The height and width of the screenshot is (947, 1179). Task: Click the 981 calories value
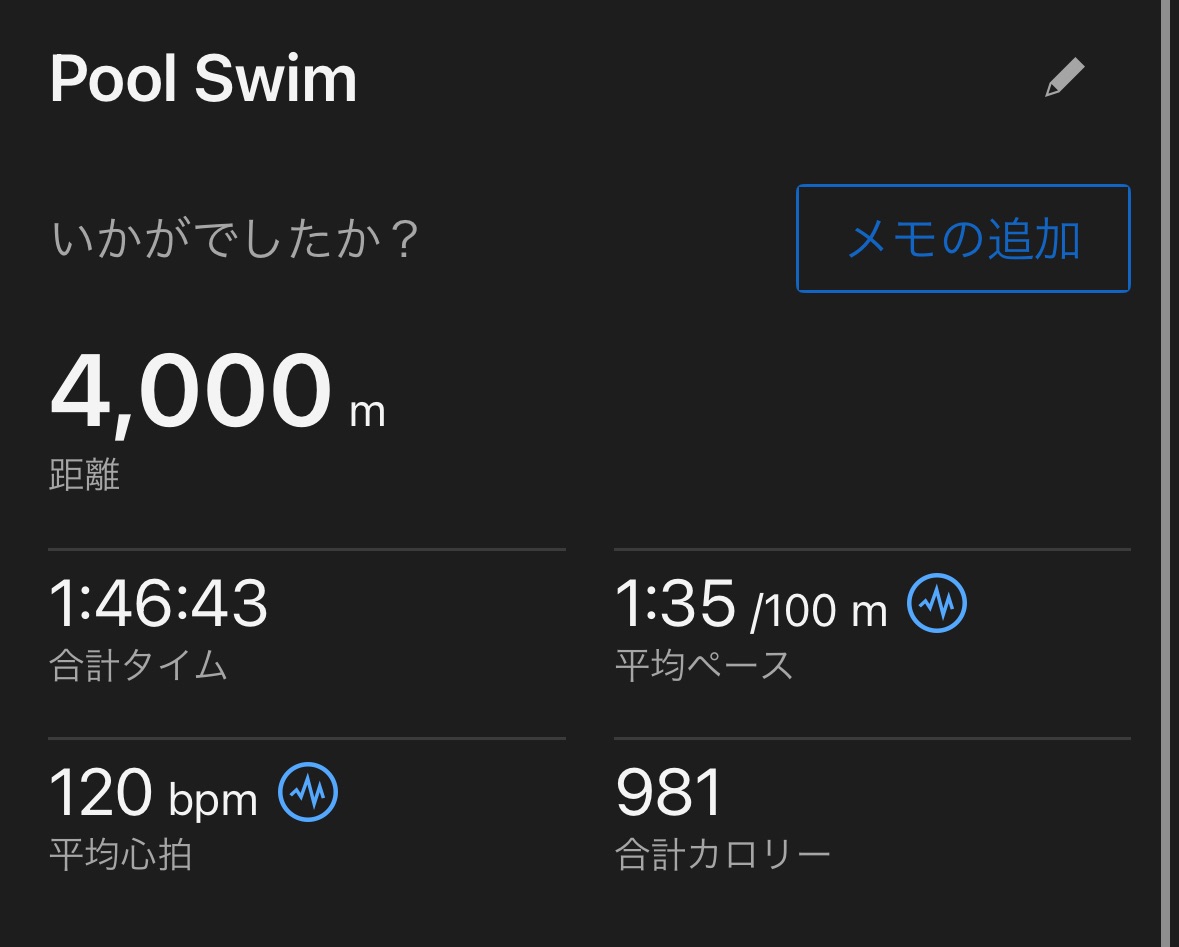coord(669,793)
